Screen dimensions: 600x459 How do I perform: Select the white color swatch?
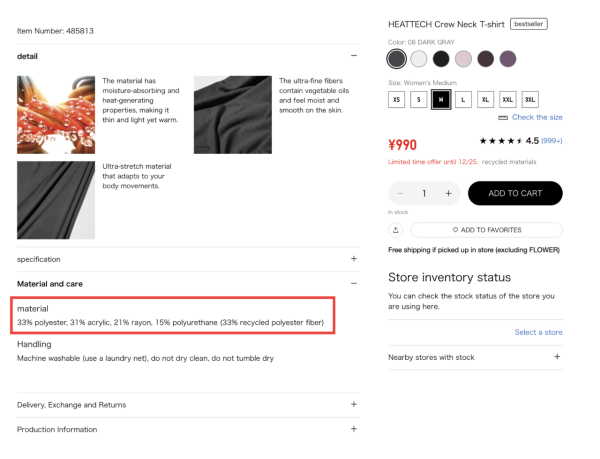[419, 58]
